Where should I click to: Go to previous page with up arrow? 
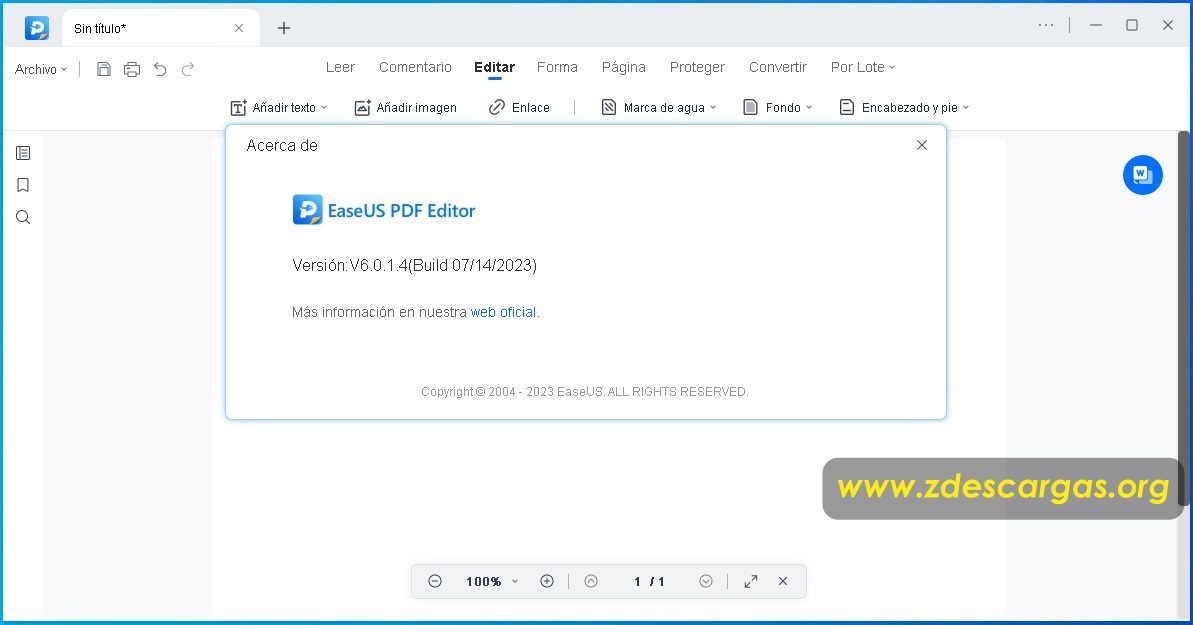591,581
